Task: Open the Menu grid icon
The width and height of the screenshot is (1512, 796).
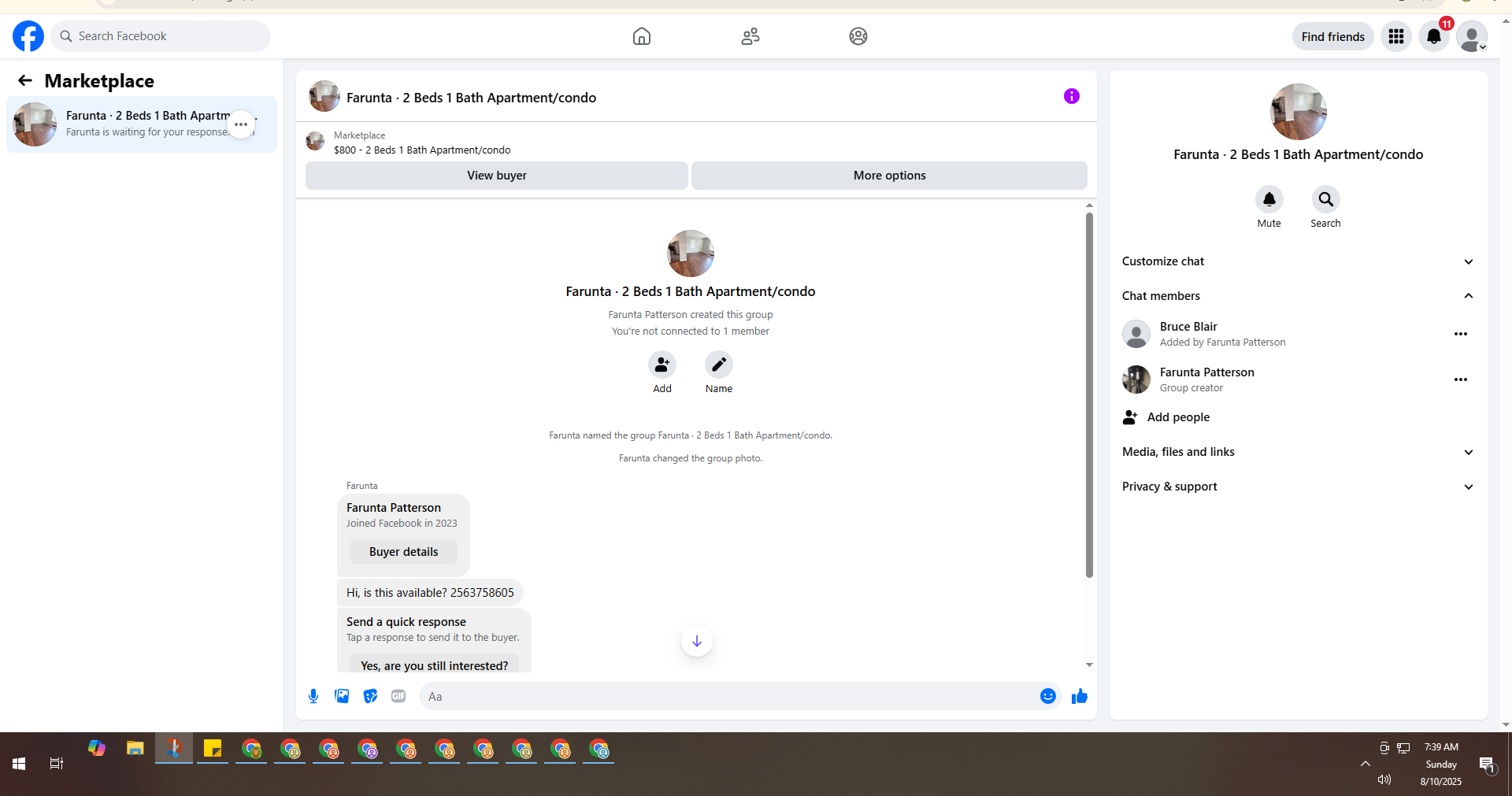Action: [x=1396, y=36]
